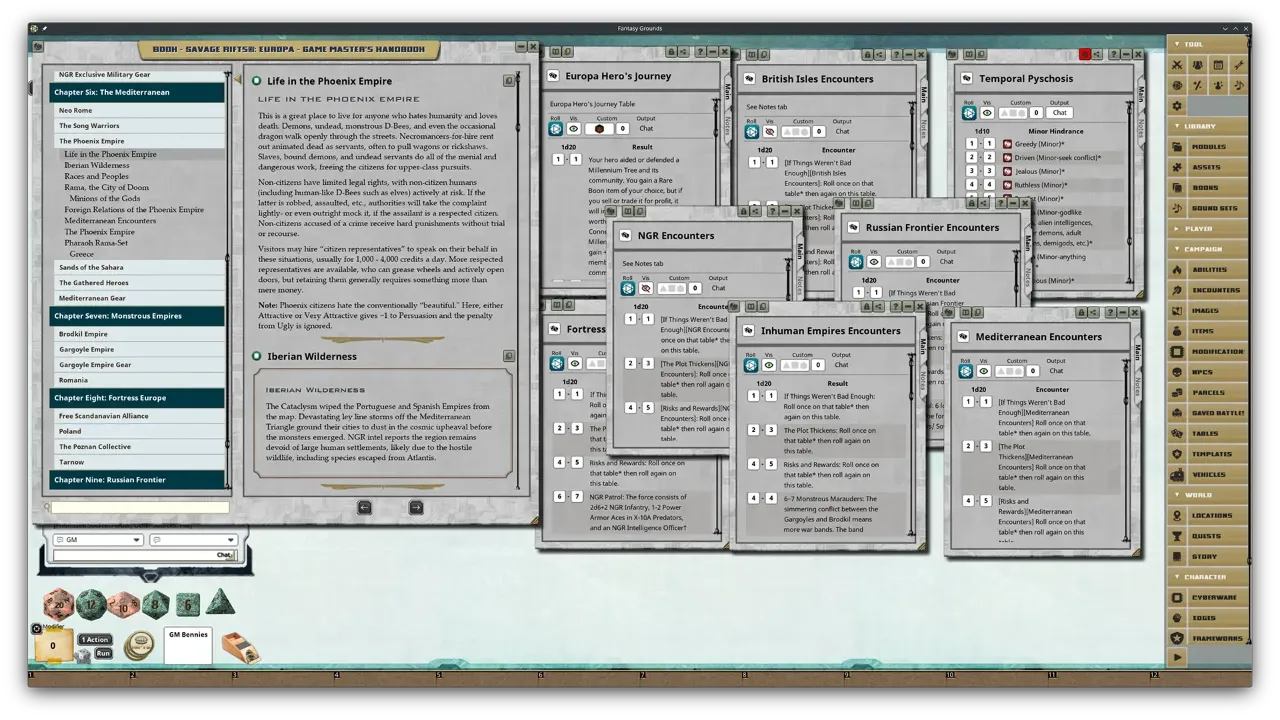The width and height of the screenshot is (1280, 720).
Task: Click Roll icon in Europa Hero's Journey
Action: [x=556, y=128]
